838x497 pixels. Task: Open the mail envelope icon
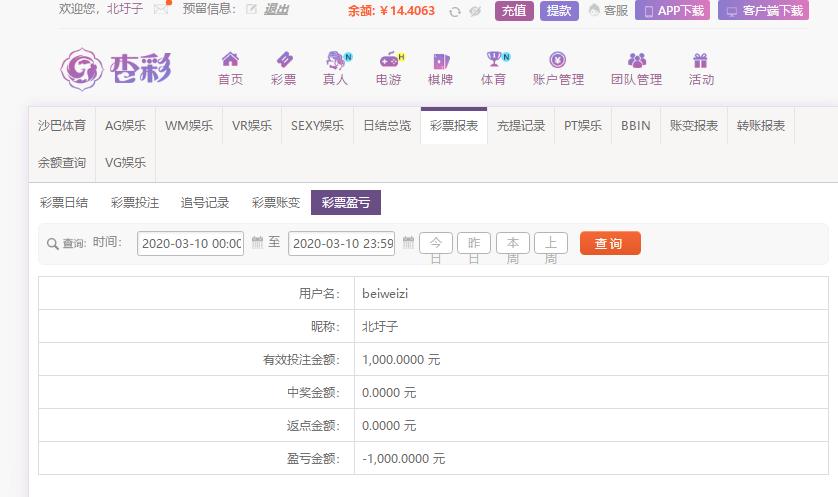click(160, 9)
